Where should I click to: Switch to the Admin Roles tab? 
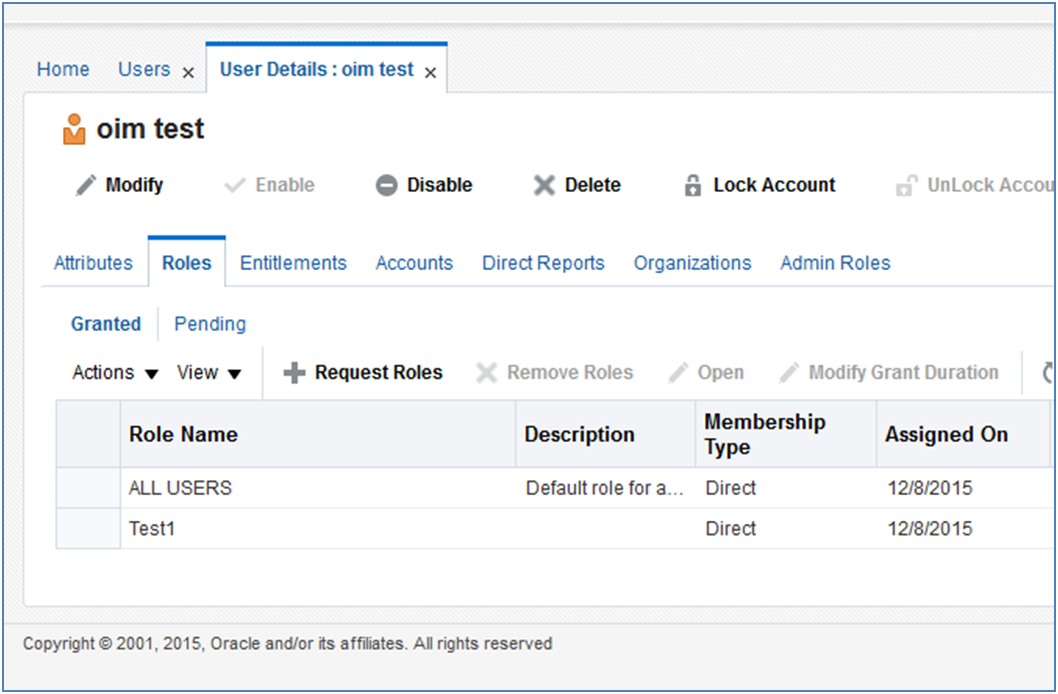pos(835,263)
